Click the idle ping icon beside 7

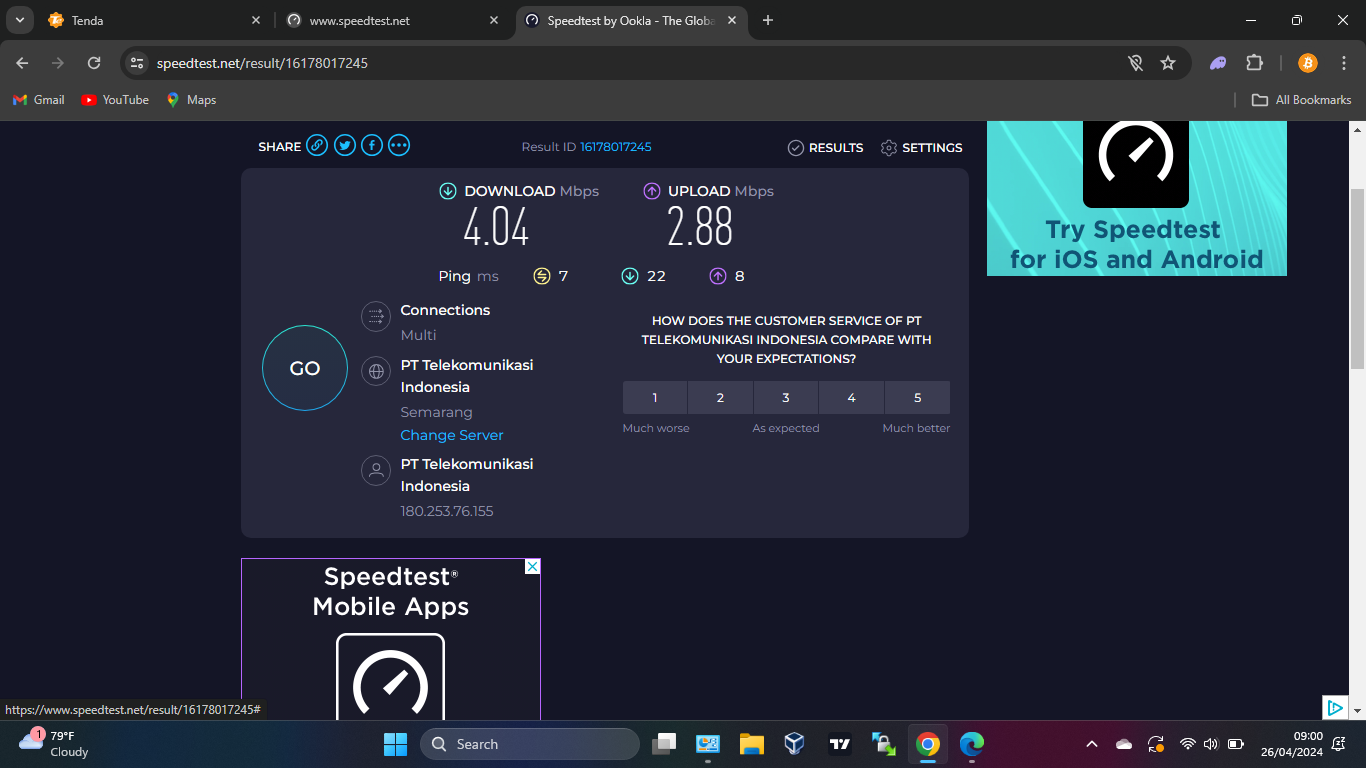542,276
